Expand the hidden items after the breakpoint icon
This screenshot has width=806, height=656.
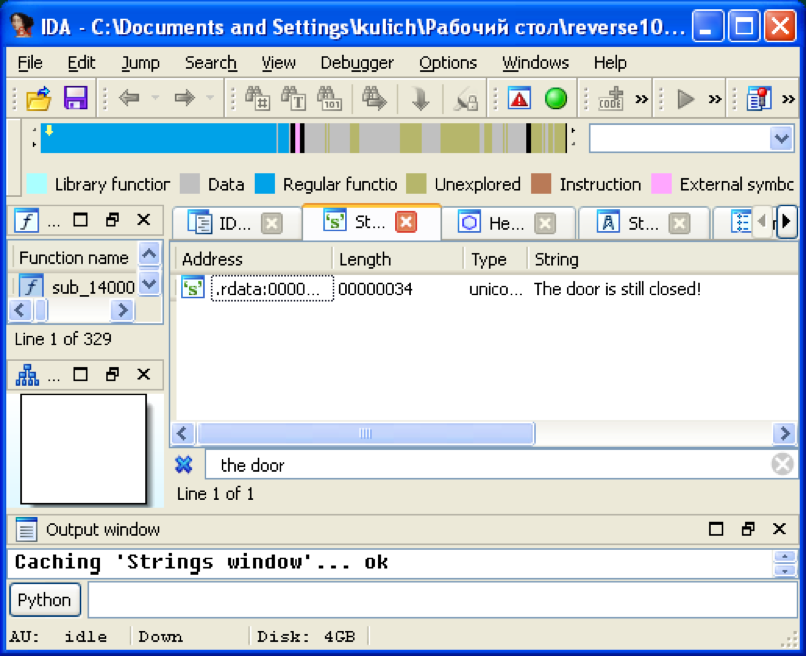(789, 99)
